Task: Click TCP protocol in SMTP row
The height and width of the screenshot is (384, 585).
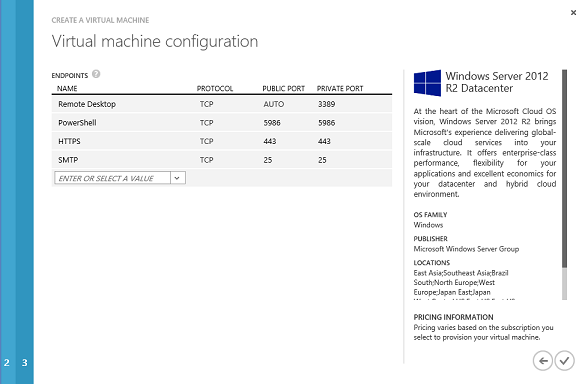Action: click(206, 160)
